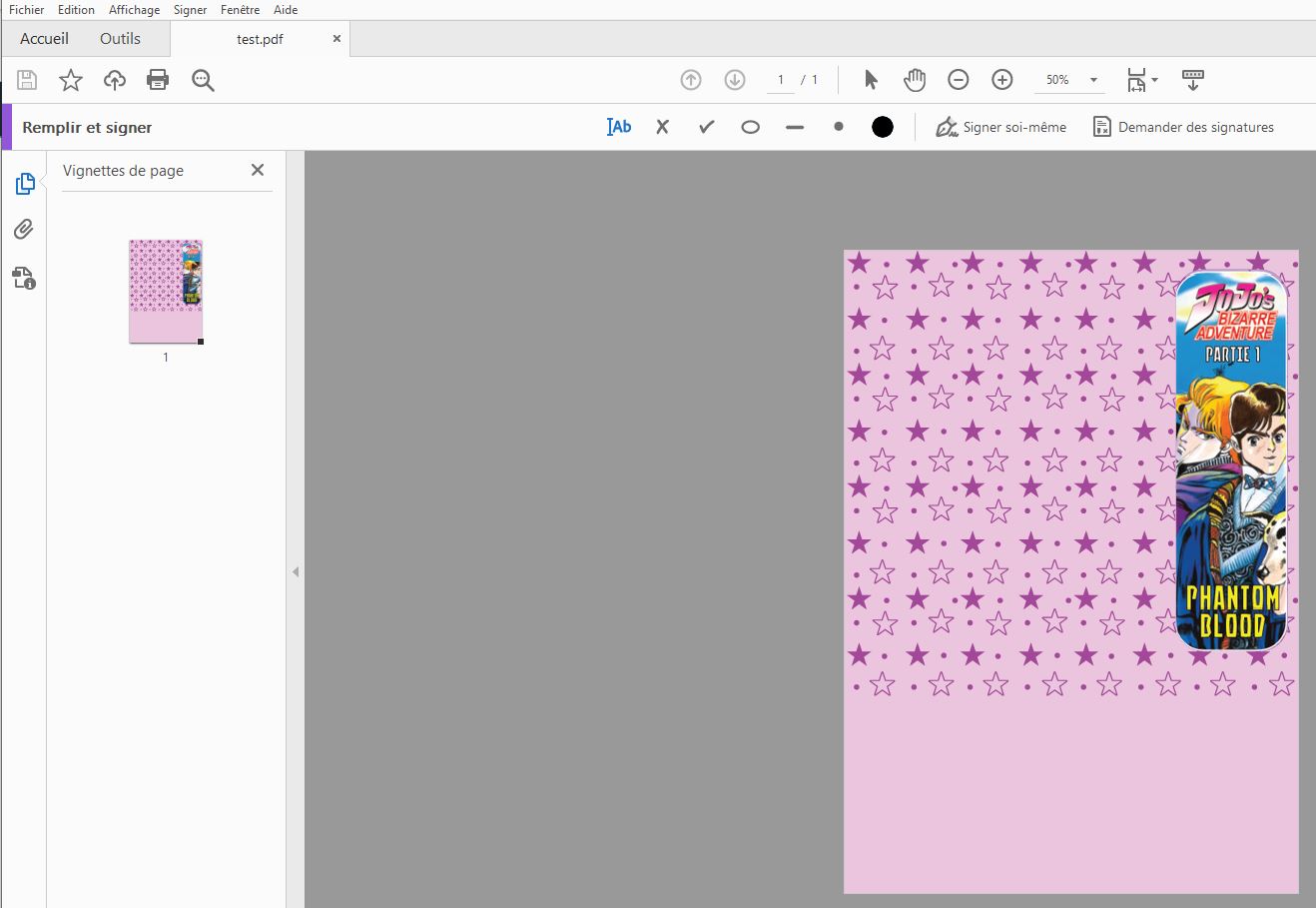The height and width of the screenshot is (908, 1316).
Task: Zoom in with the plus icon
Action: [x=1002, y=80]
